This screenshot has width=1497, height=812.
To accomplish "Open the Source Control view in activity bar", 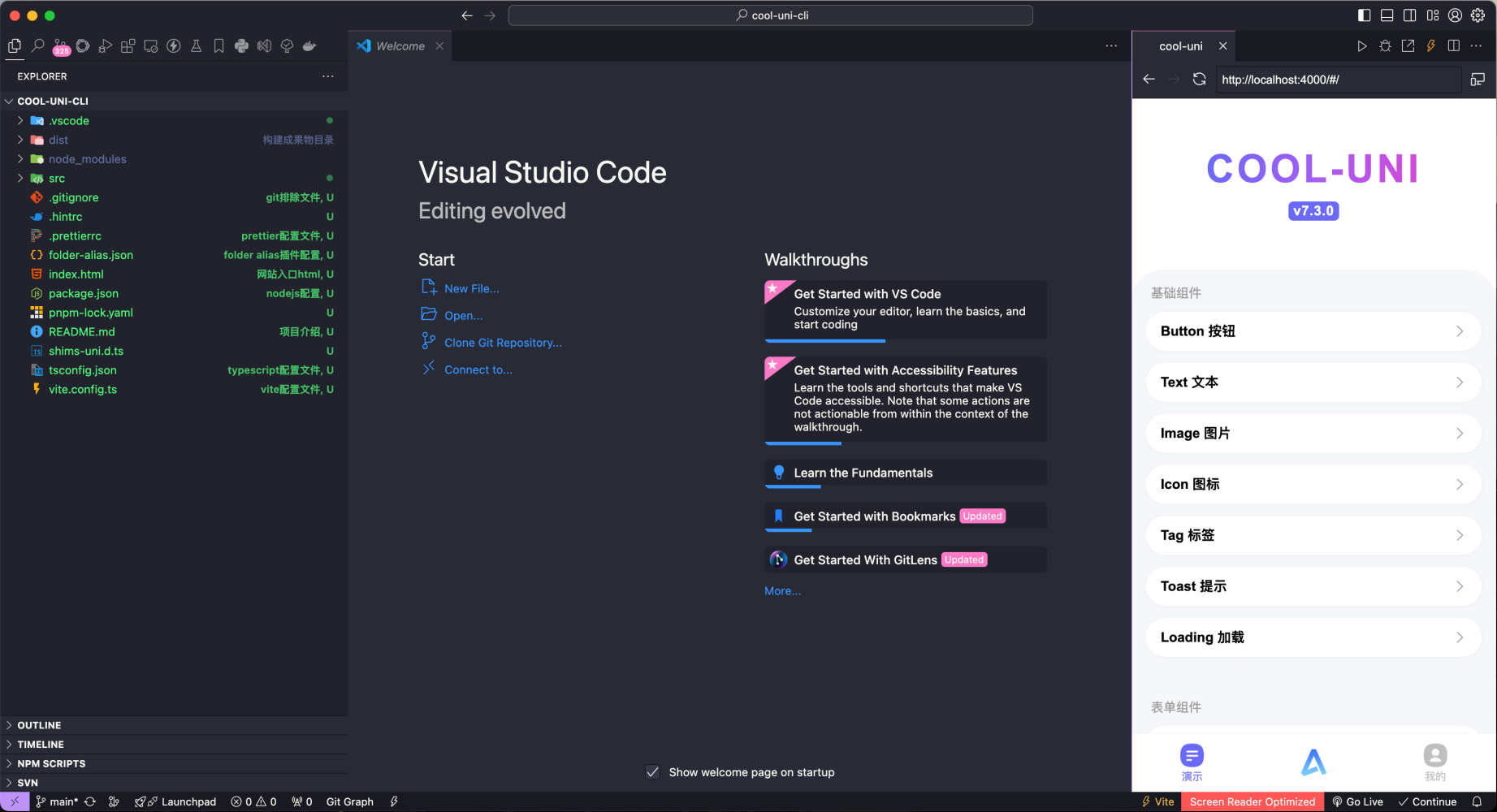I will 60,46.
